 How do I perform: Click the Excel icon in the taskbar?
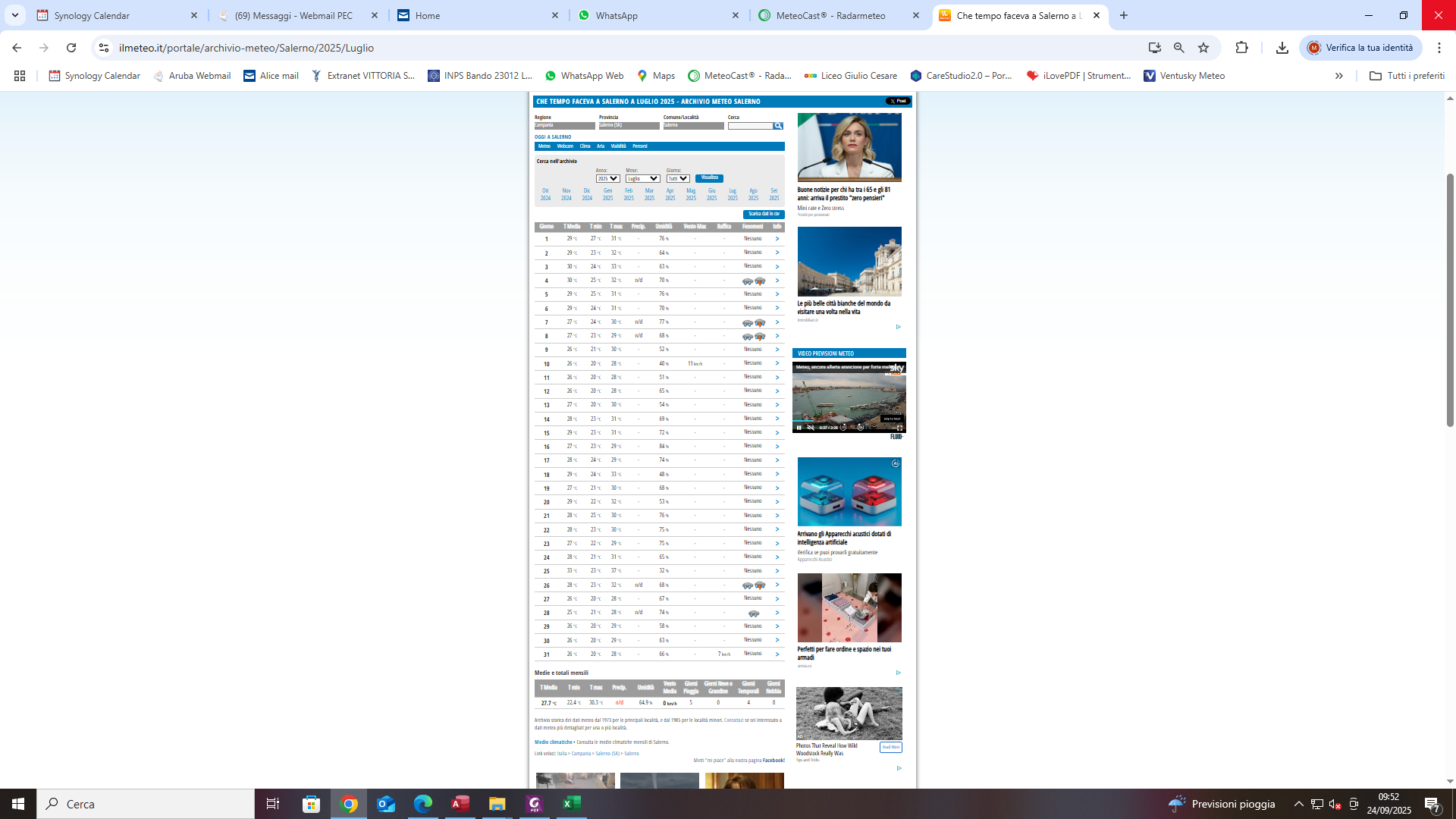point(570,804)
